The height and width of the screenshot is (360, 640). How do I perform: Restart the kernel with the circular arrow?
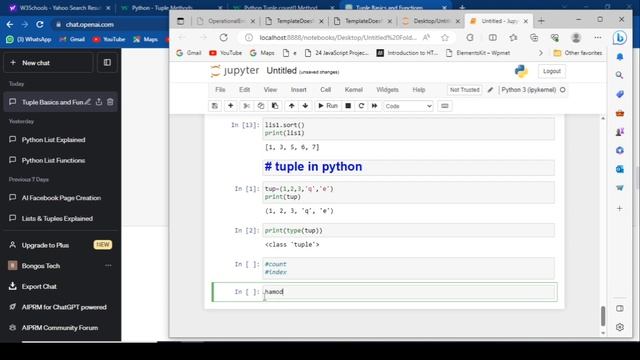pos(361,106)
